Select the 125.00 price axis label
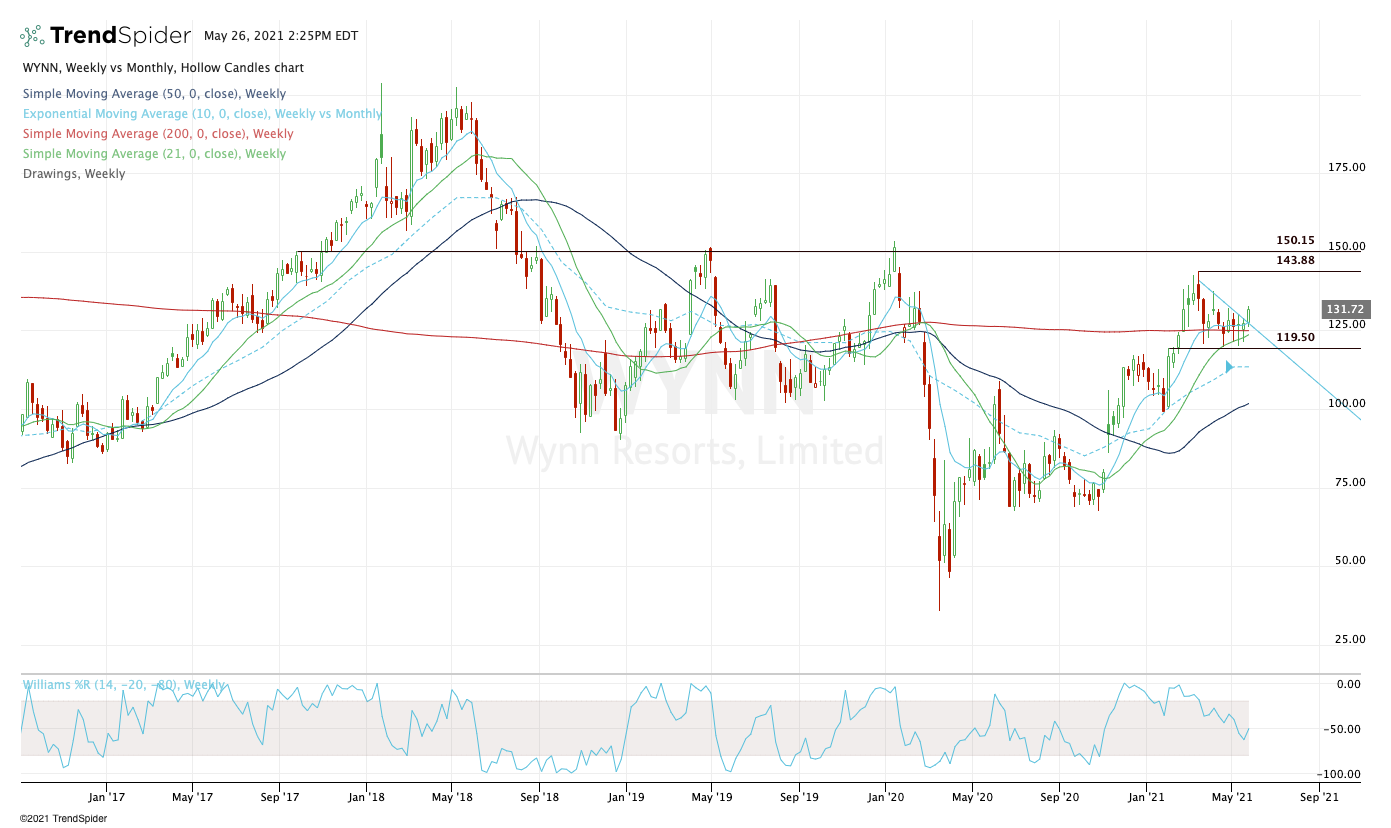The height and width of the screenshot is (828, 1391). coord(1345,325)
